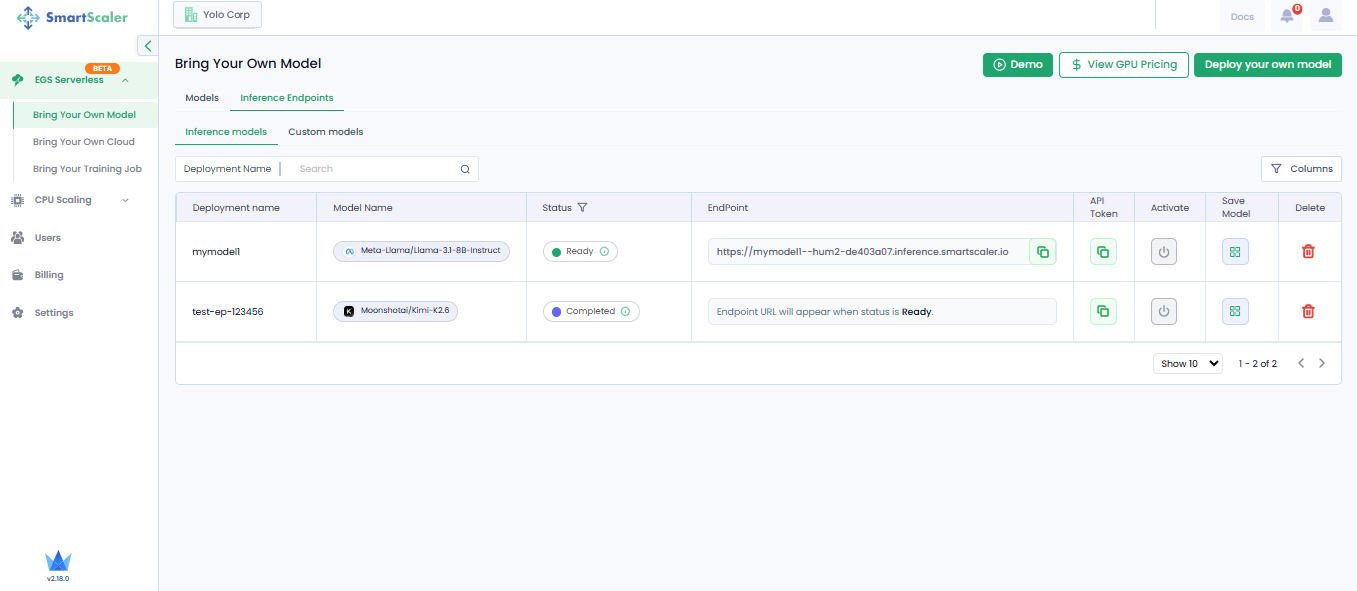Copy API token for mymodel1
This screenshot has width=1357, height=591.
[1103, 252]
